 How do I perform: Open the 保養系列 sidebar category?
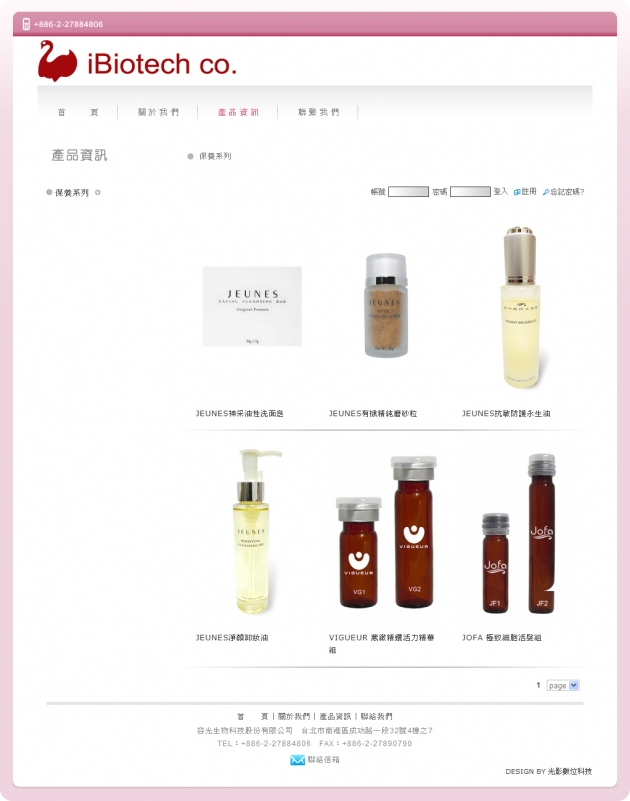click(72, 193)
